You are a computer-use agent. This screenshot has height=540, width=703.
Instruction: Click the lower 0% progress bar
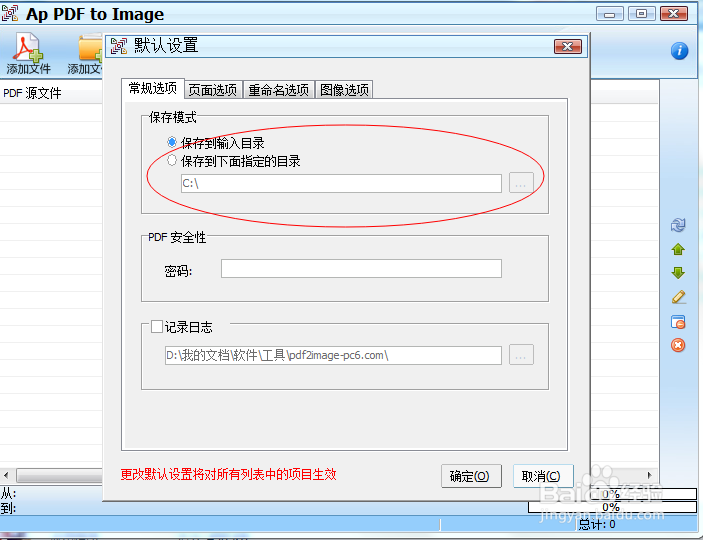click(612, 507)
